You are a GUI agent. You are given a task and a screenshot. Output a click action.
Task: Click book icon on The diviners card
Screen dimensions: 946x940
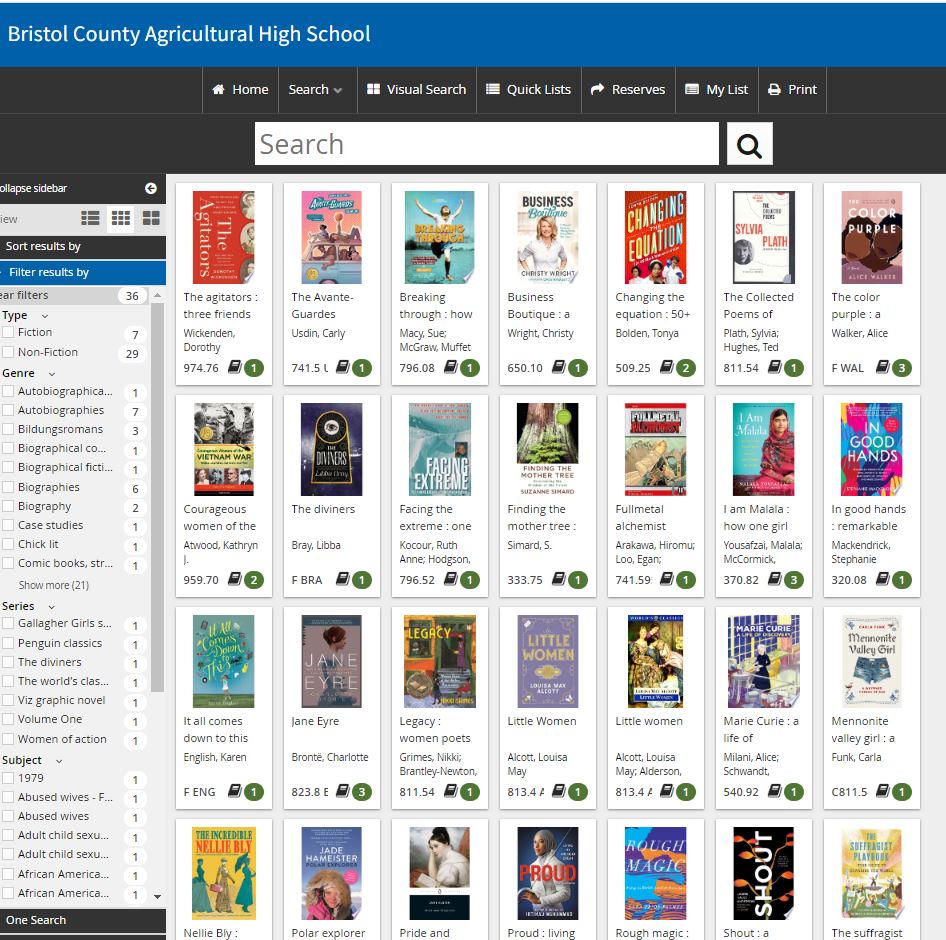tap(343, 579)
